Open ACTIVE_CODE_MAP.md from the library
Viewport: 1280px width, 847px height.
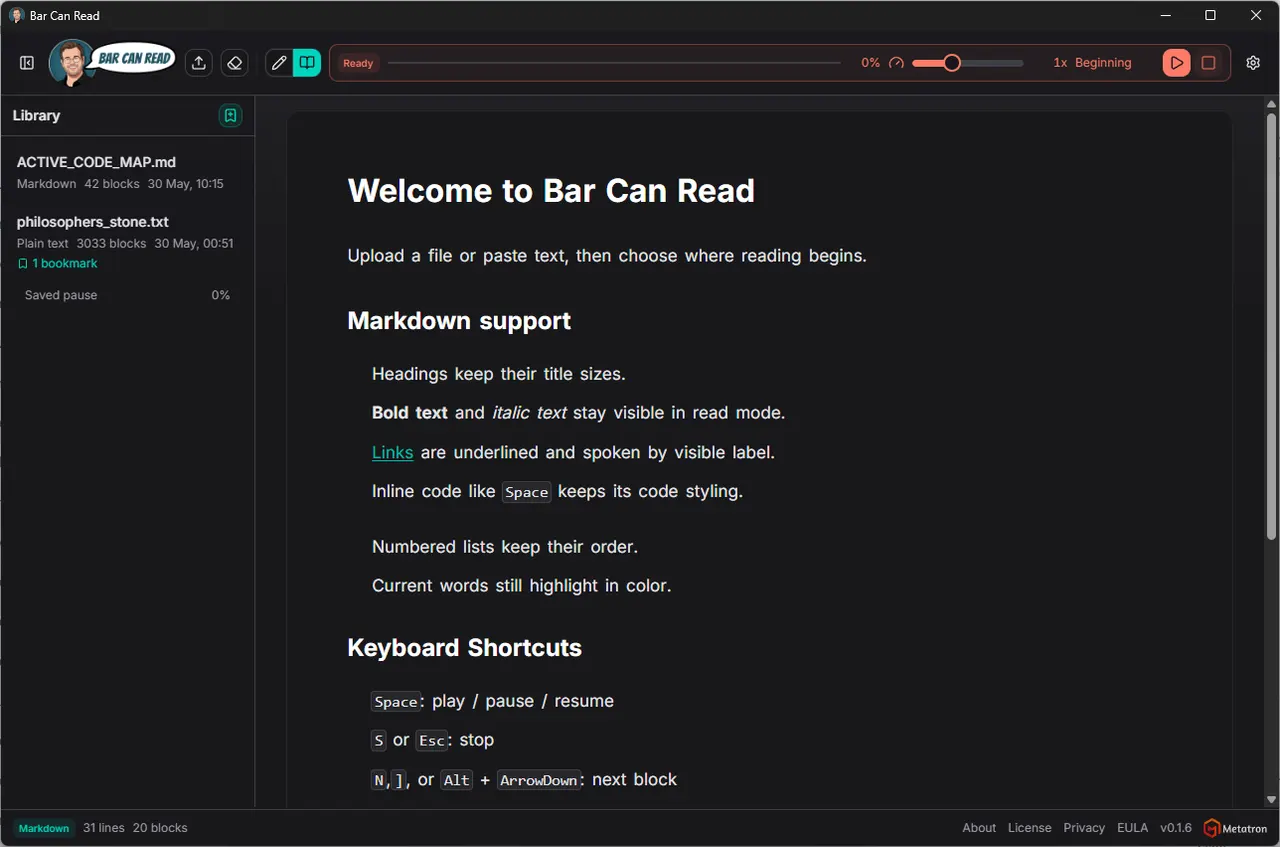[127, 172]
